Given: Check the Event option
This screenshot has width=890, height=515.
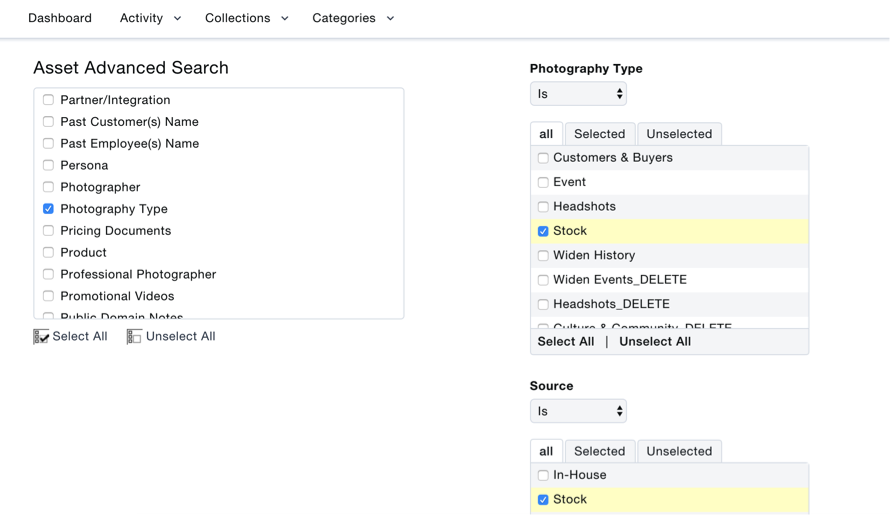Looking at the screenshot, I should coord(543,182).
